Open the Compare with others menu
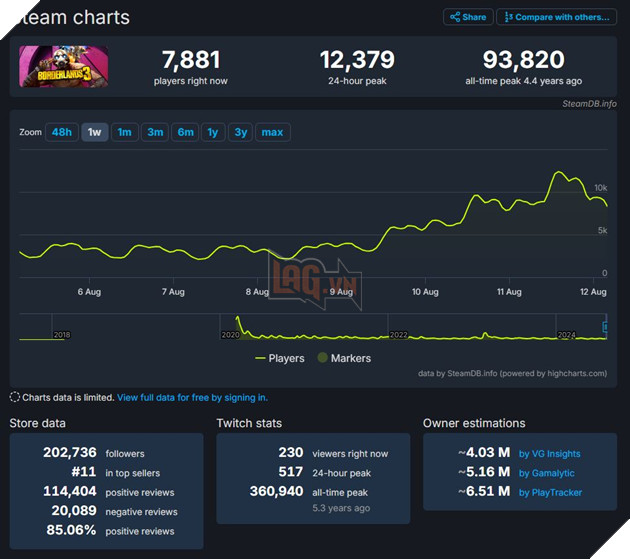This screenshot has height=559, width=630. [557, 17]
